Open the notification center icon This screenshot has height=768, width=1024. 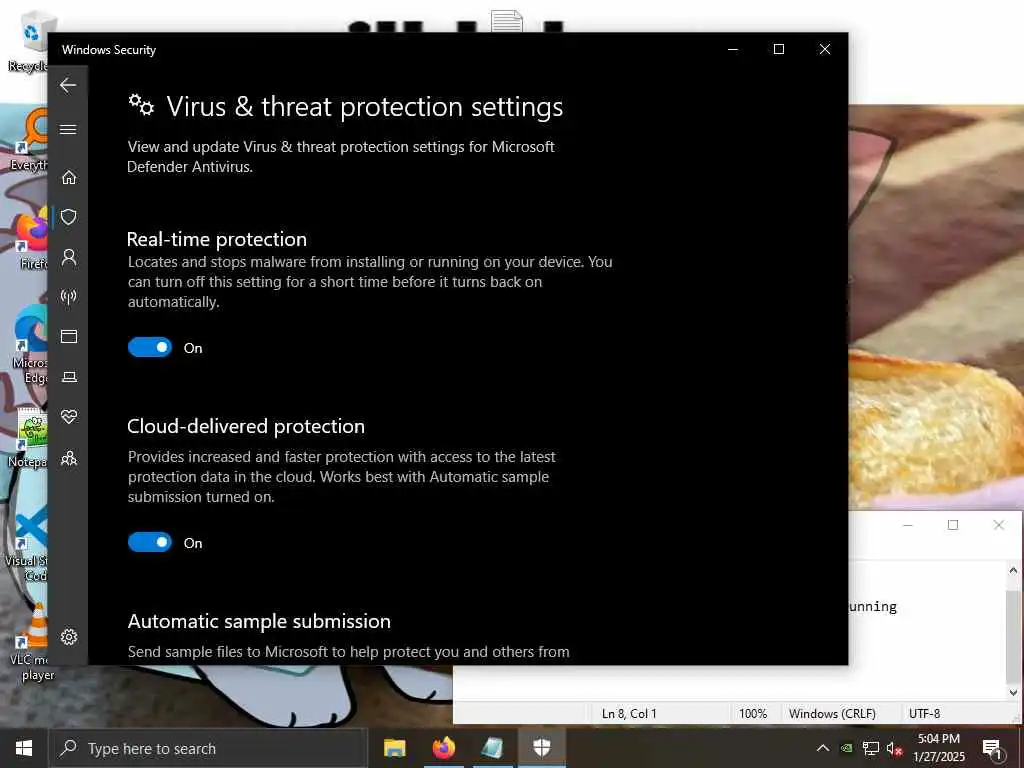click(991, 748)
